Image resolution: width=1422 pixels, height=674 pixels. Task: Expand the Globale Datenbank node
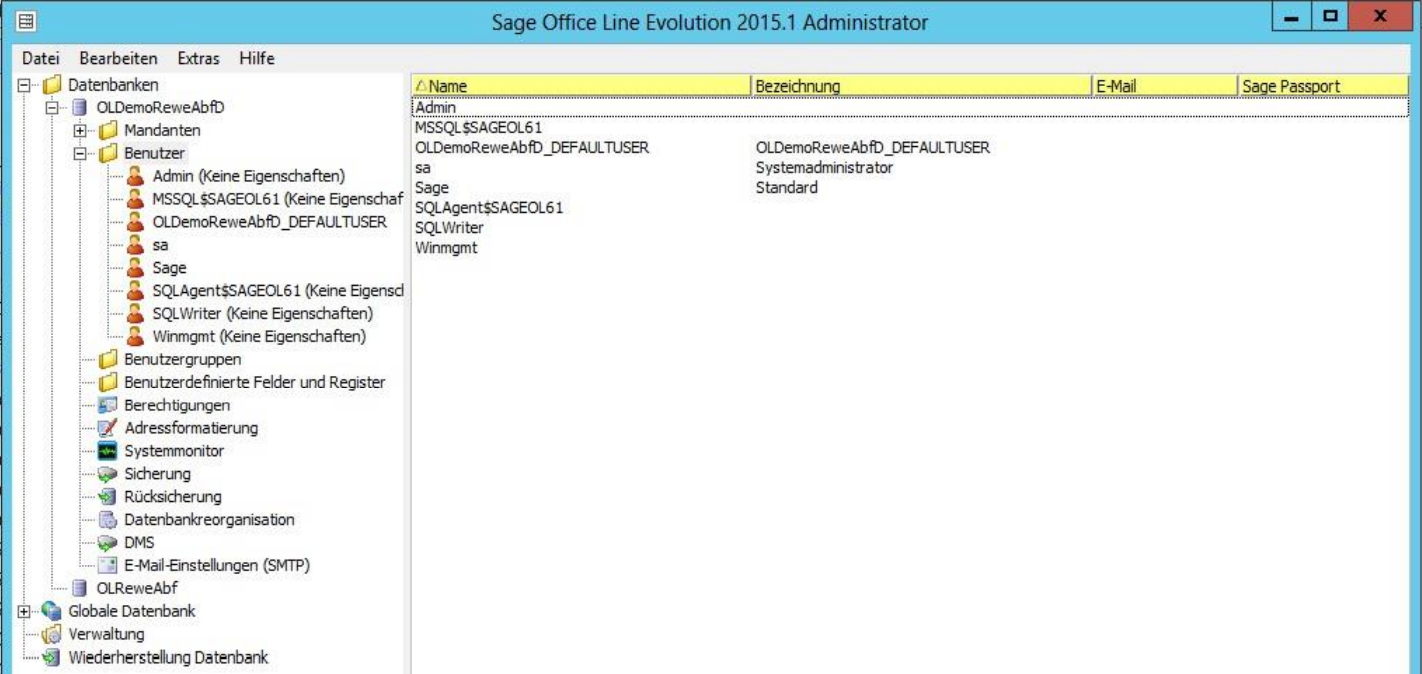pyautogui.click(x=24, y=611)
